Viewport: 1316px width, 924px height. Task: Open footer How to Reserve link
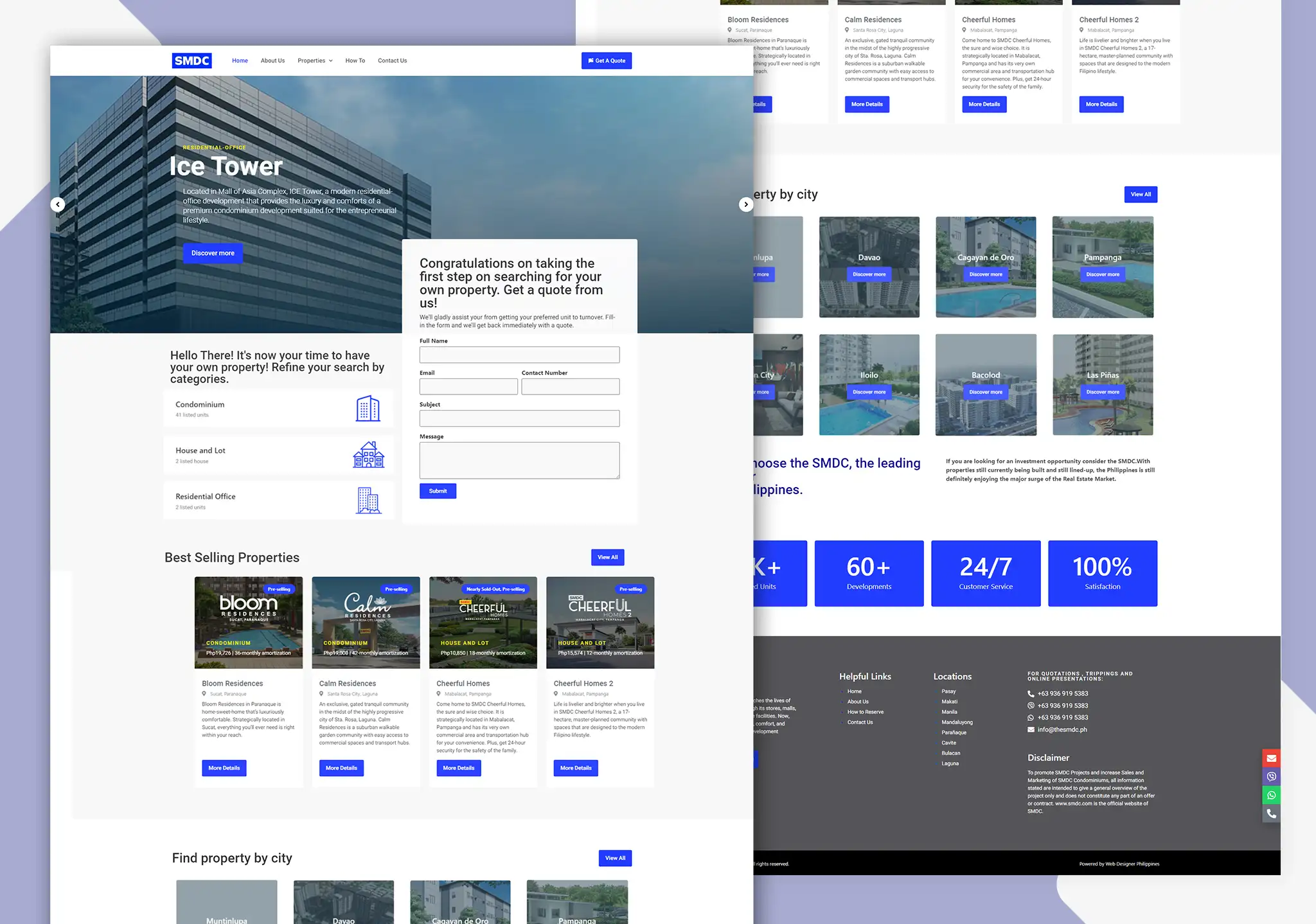[x=865, y=712]
